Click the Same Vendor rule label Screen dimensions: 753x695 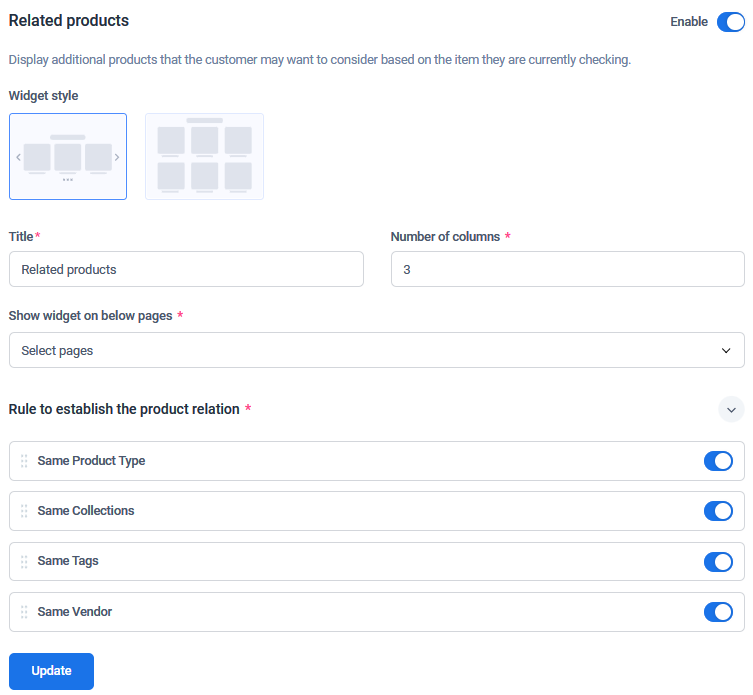point(75,612)
